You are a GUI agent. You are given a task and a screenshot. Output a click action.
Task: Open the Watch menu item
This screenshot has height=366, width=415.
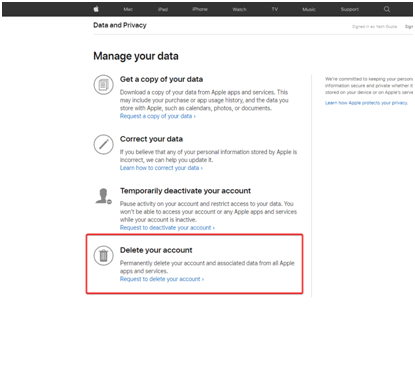239,9
